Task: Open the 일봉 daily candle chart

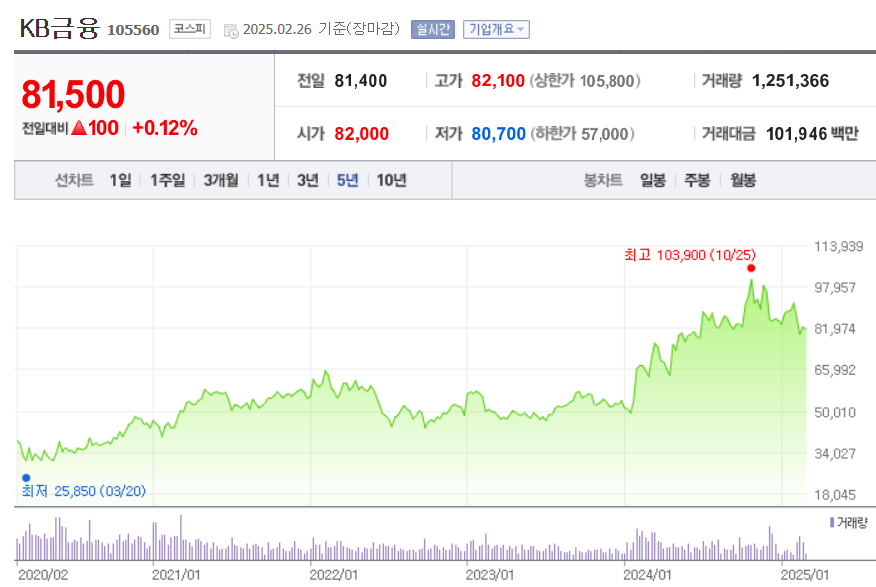Action: [653, 180]
